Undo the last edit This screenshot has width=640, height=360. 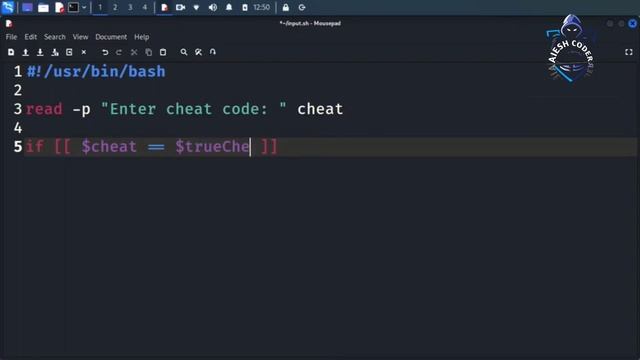pyautogui.click(x=105, y=52)
